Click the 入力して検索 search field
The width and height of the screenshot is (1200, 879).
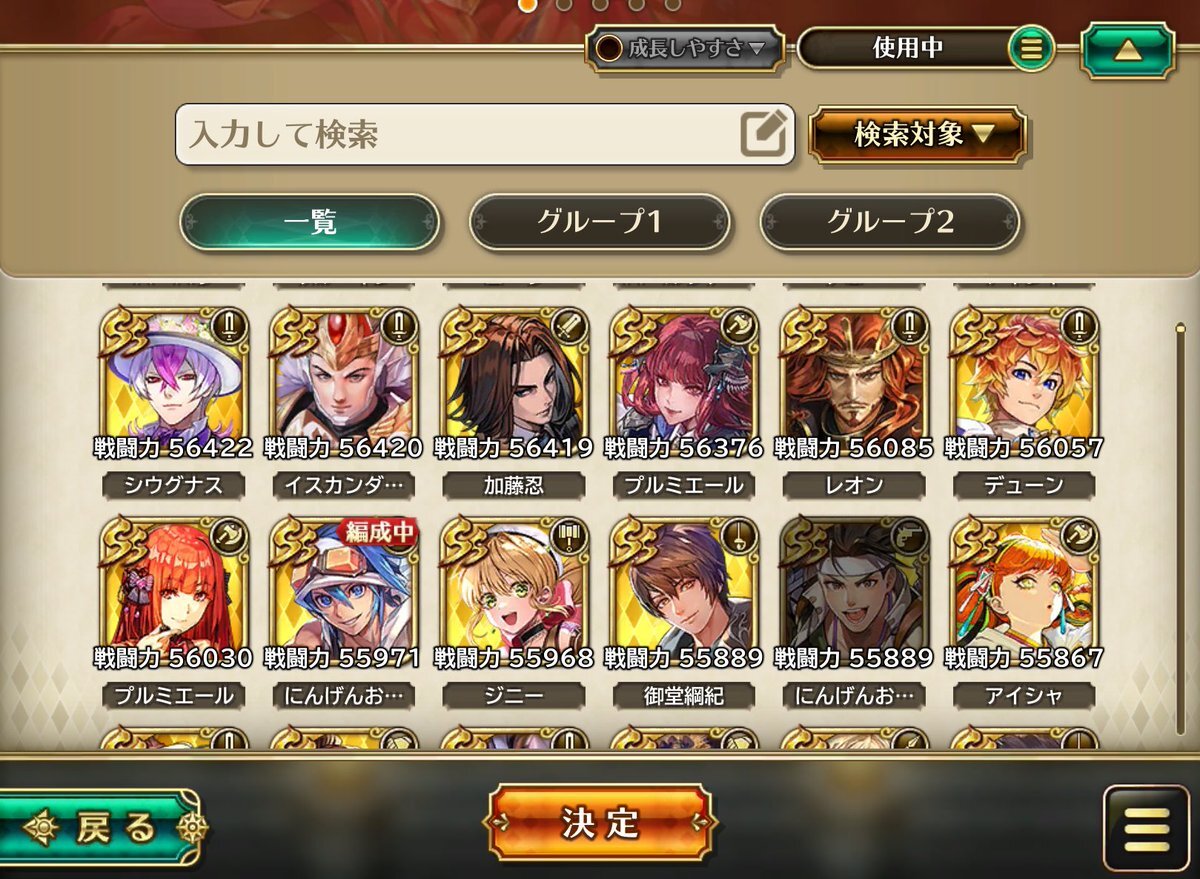click(x=485, y=134)
